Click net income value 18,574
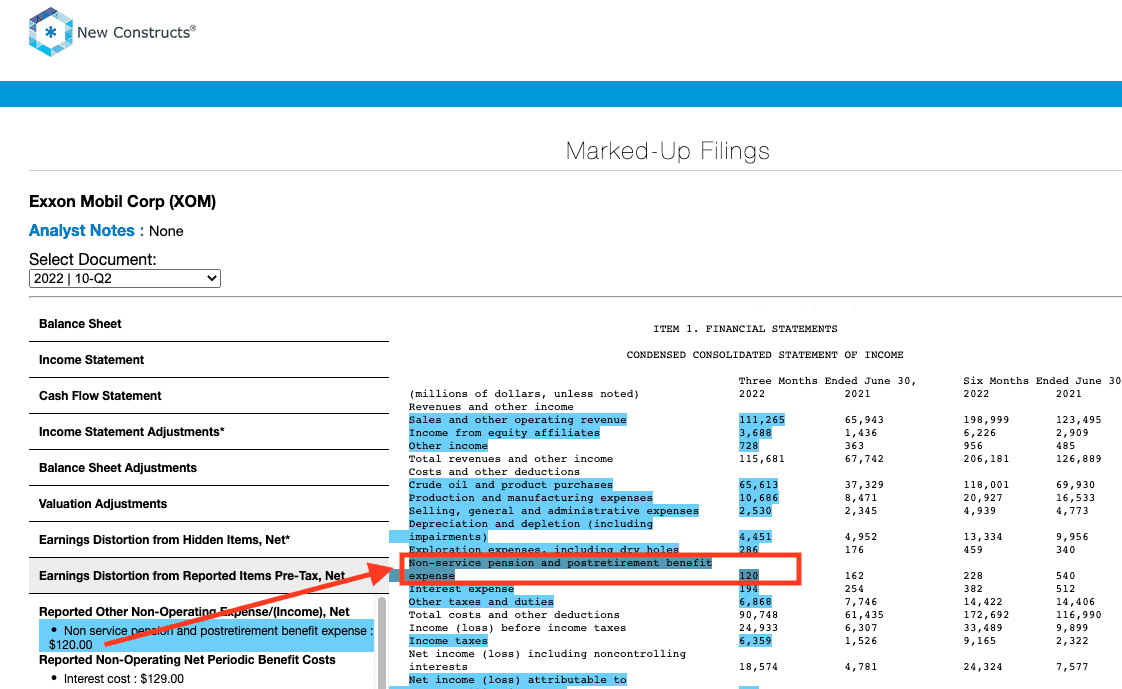The image size is (1122, 689). [758, 667]
